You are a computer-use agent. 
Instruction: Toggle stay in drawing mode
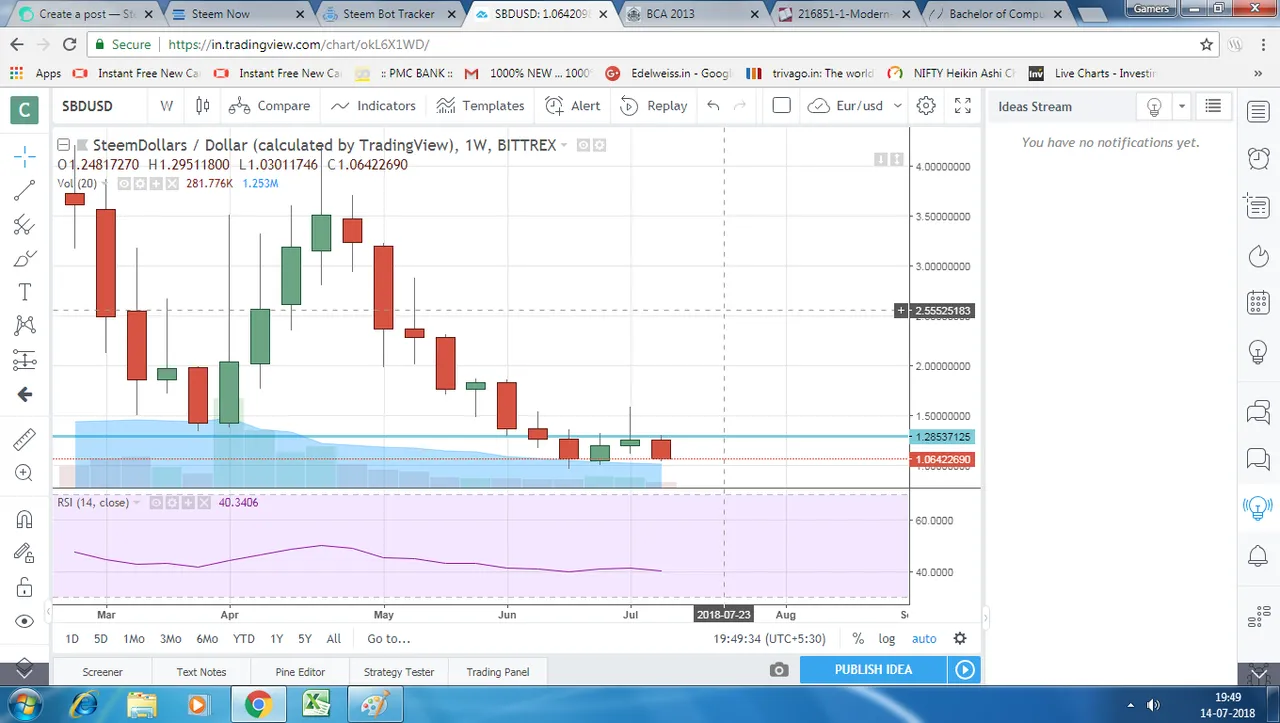(24, 553)
